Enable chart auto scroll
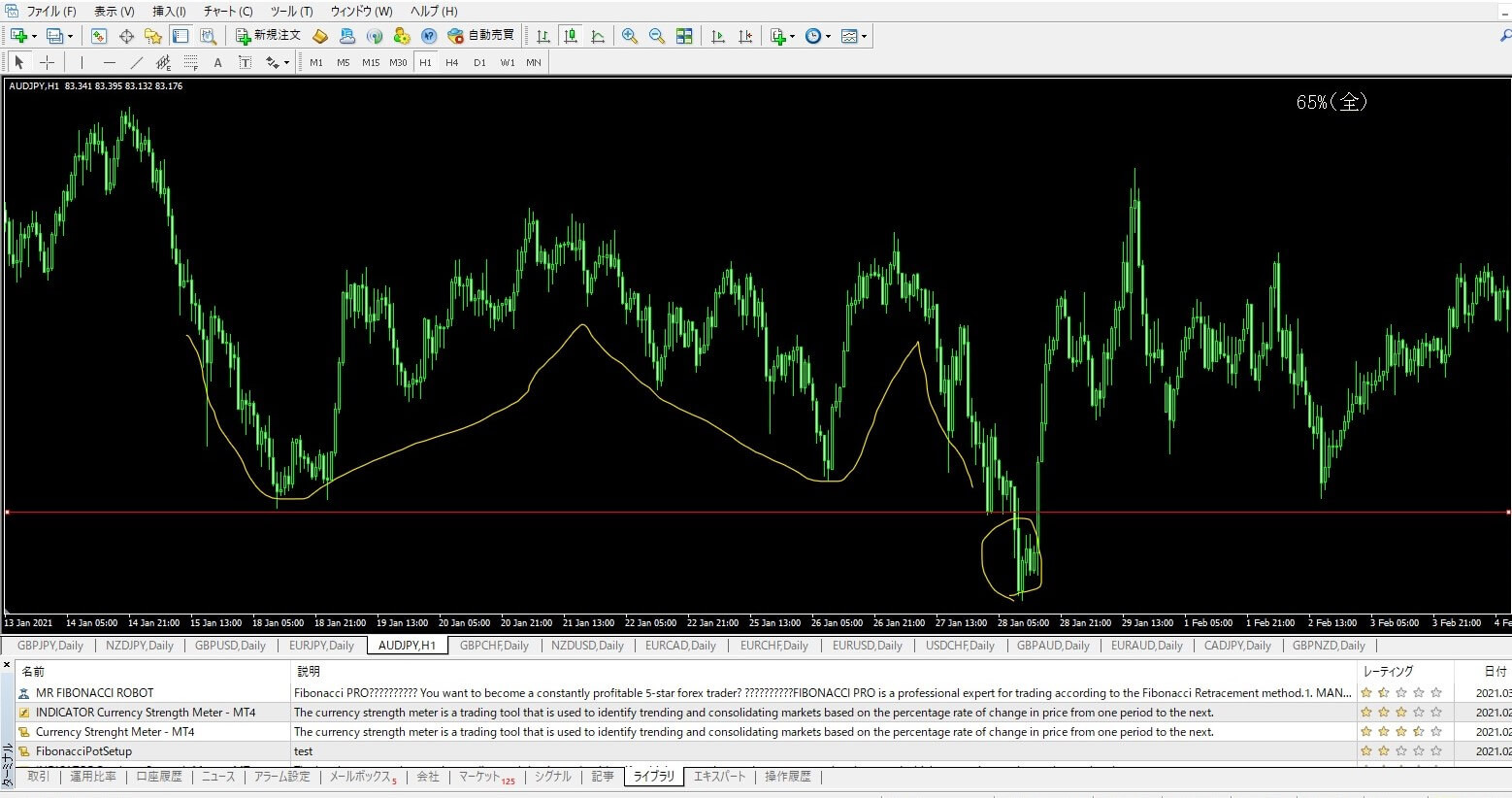The width and height of the screenshot is (1512, 798). 718,36
